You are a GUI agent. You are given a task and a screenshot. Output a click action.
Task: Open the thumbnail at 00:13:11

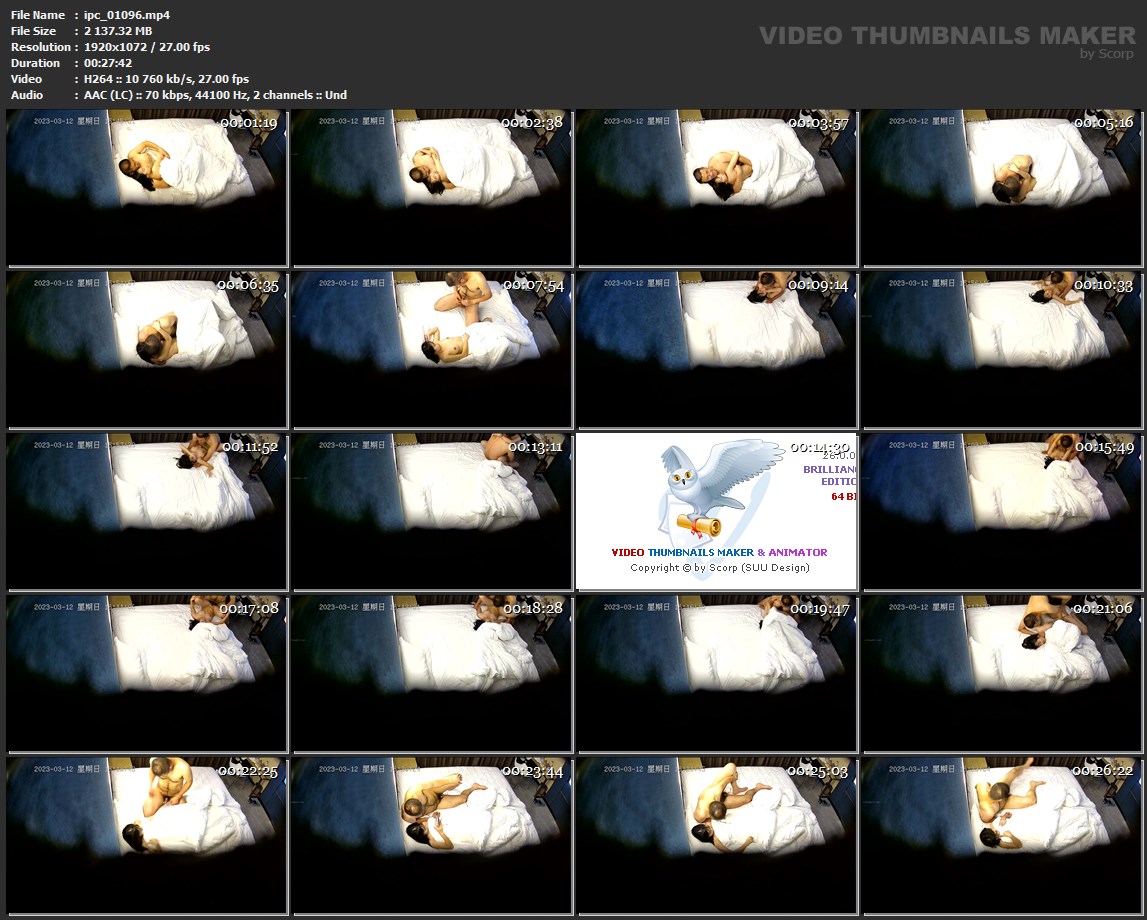(432, 511)
